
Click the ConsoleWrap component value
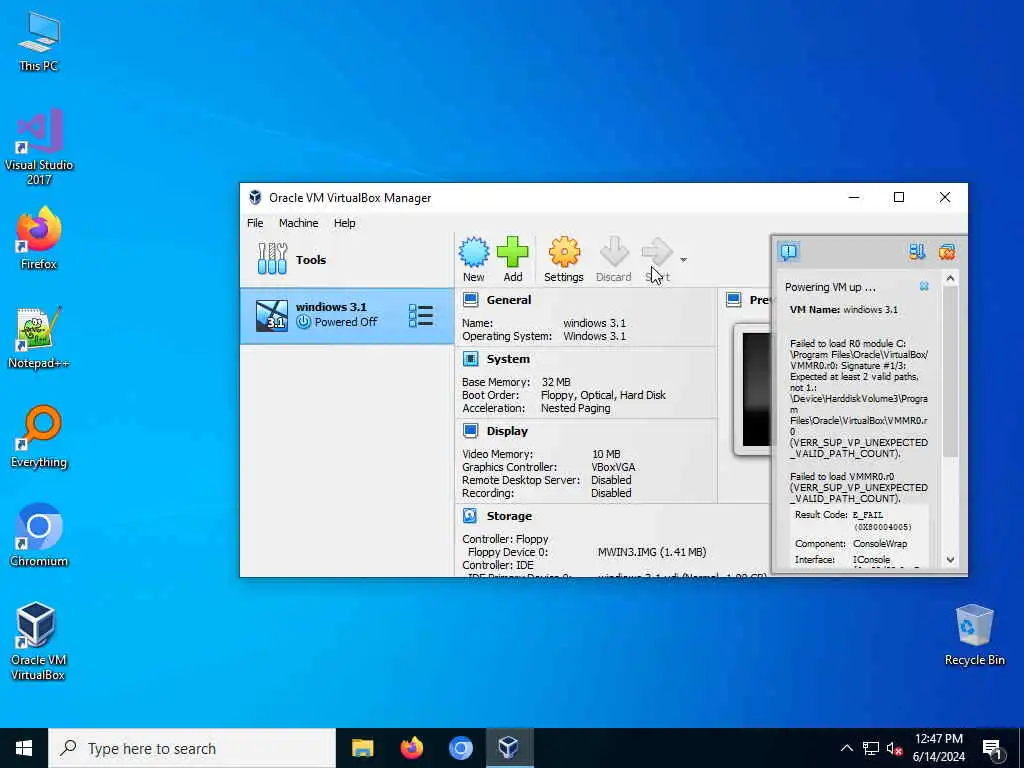(880, 543)
